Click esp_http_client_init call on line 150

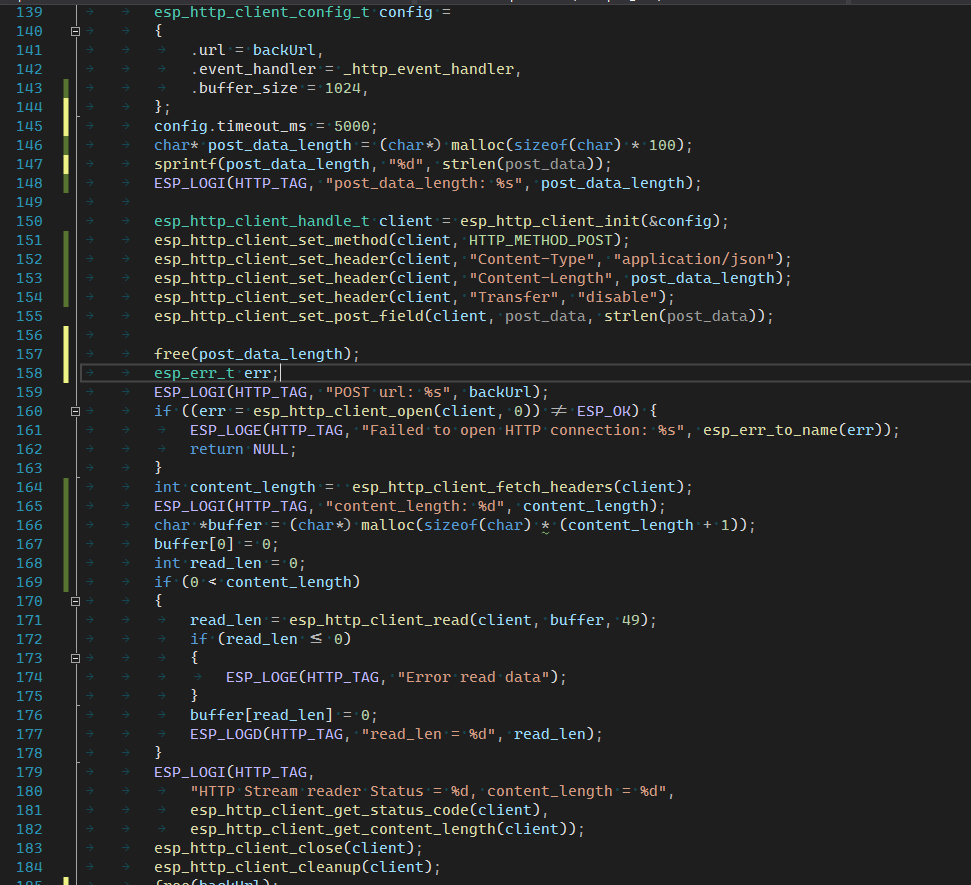click(550, 221)
